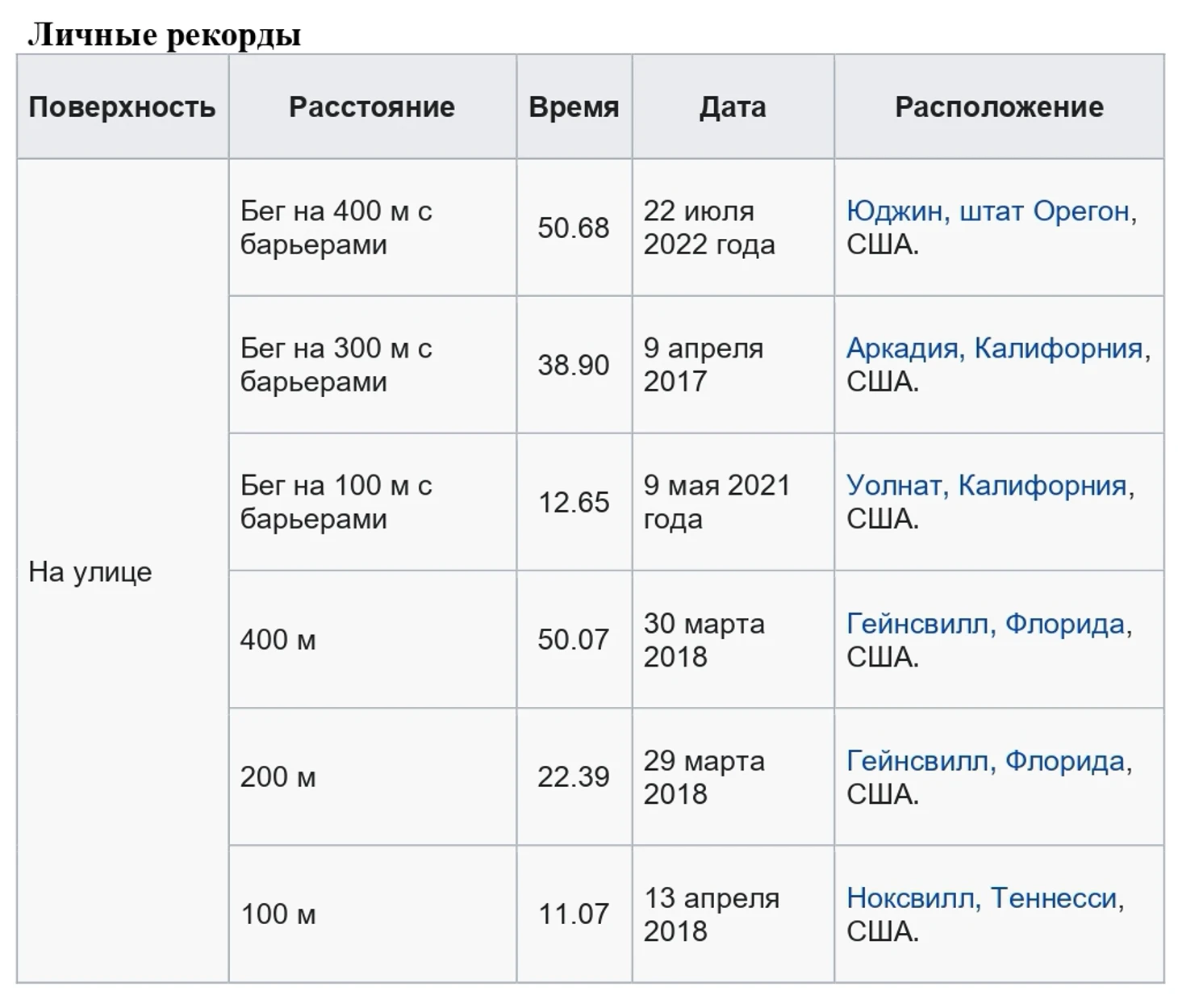Click the Расположение column header

tap(999, 107)
